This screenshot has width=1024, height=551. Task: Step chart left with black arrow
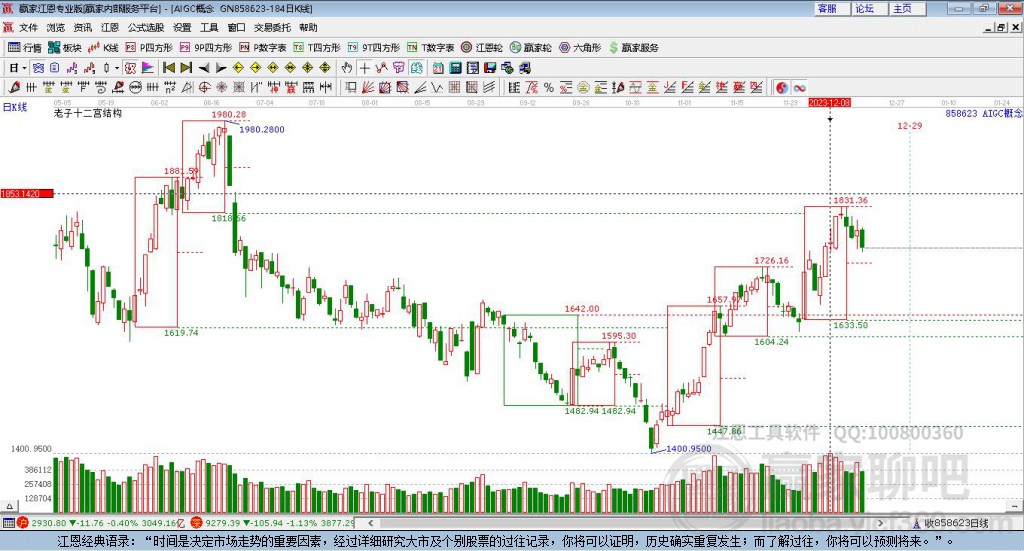pyautogui.click(x=204, y=68)
